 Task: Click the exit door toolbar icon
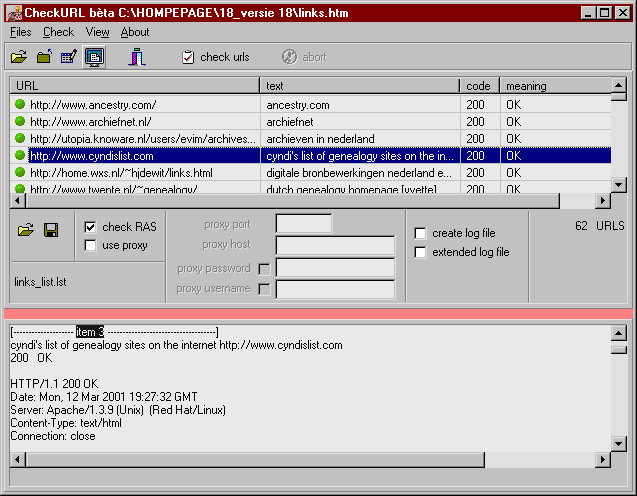pyautogui.click(x=137, y=57)
